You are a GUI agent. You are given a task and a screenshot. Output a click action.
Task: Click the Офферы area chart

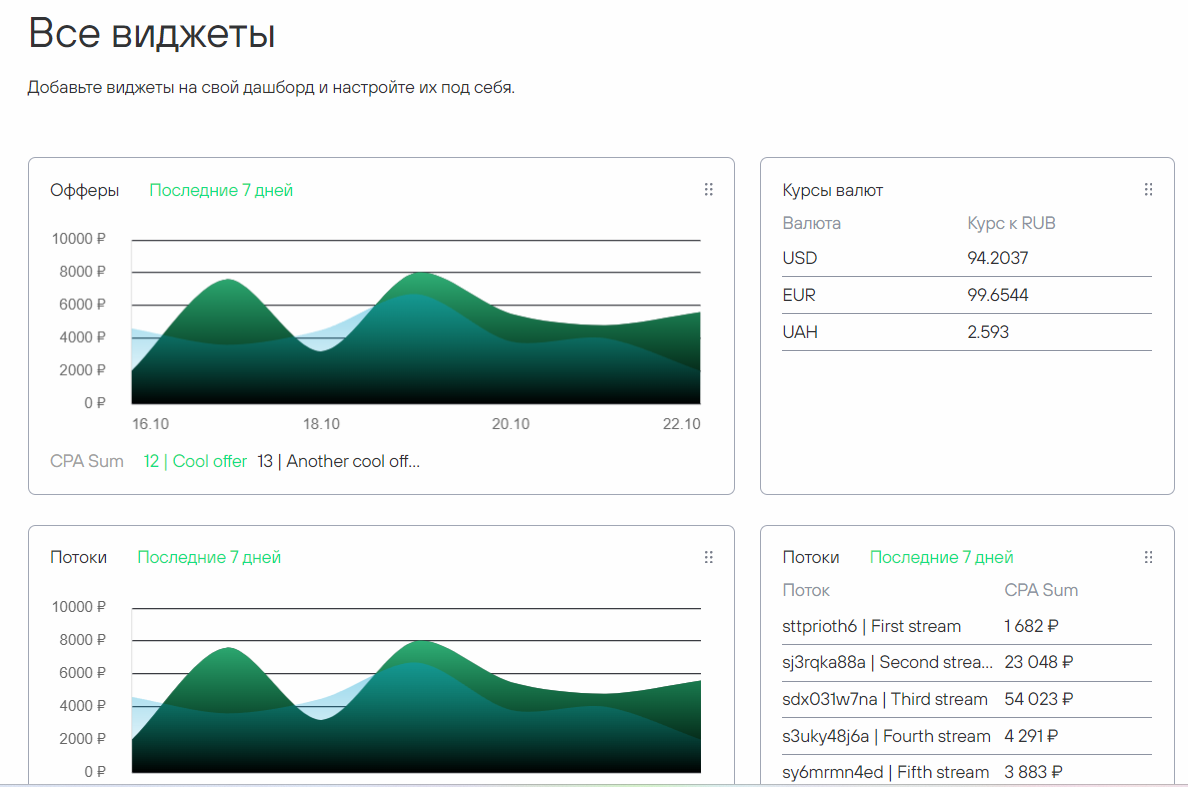(416, 322)
